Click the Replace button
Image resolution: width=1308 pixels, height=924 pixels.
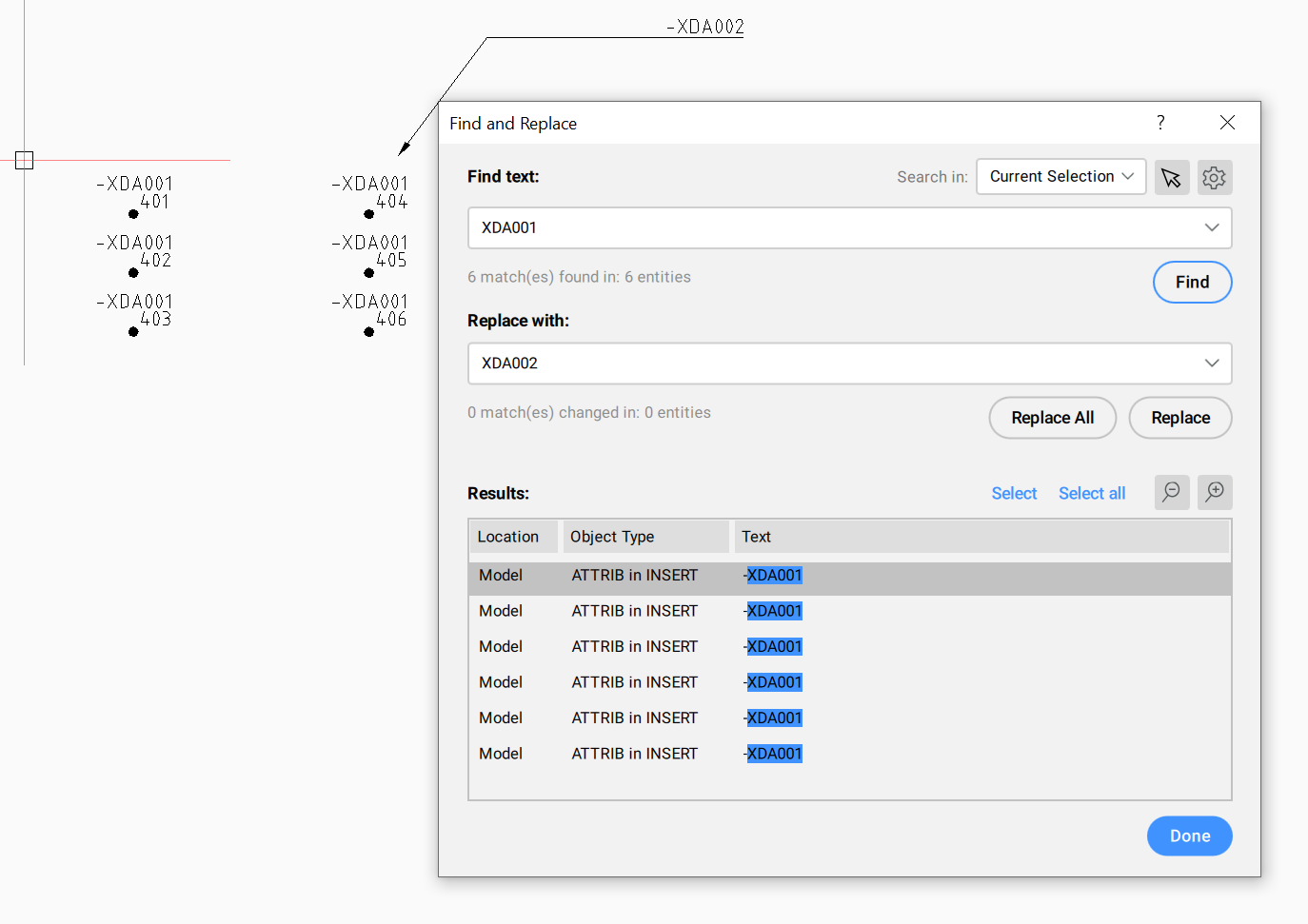pyautogui.click(x=1180, y=418)
